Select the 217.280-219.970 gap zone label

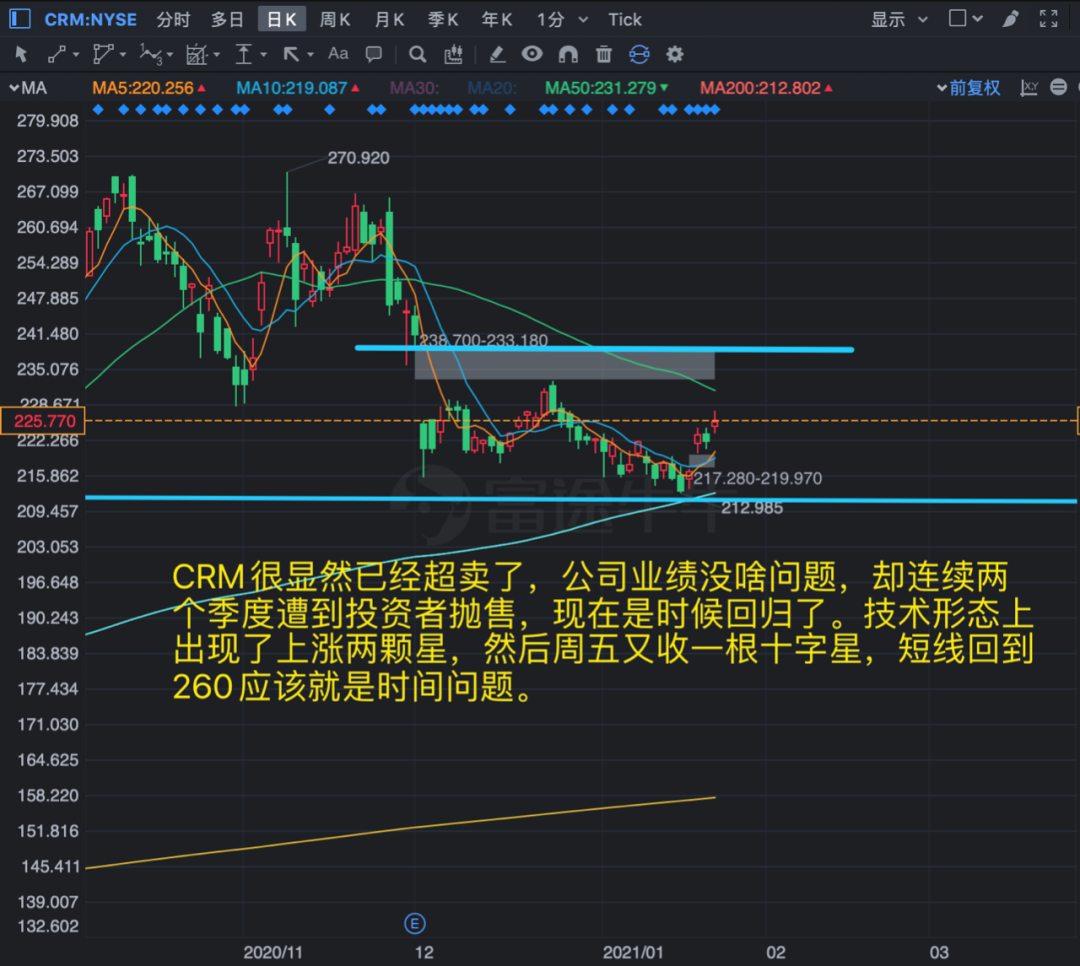758,478
